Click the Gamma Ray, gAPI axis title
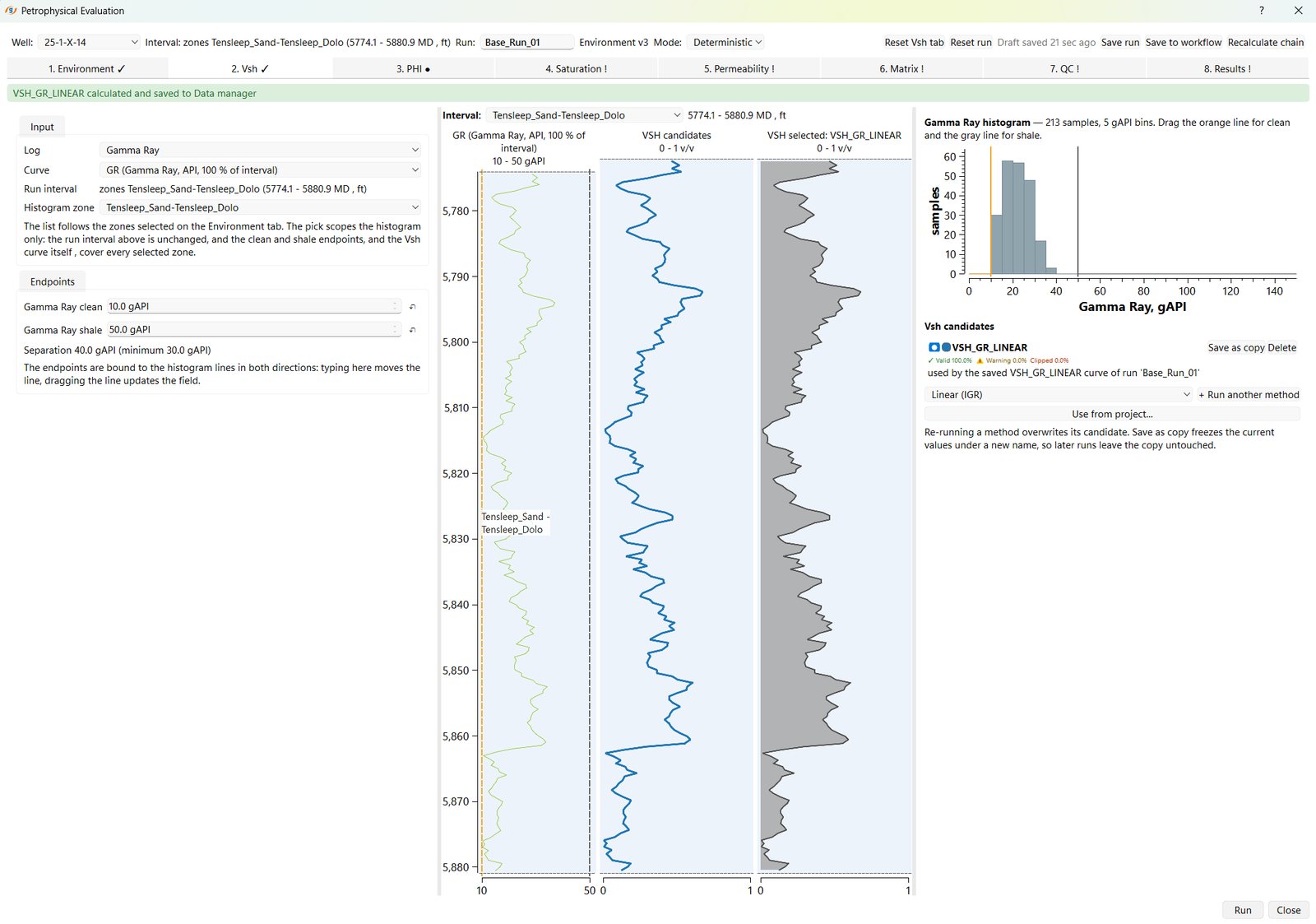Screen dimensions: 1316x924 (1132, 307)
